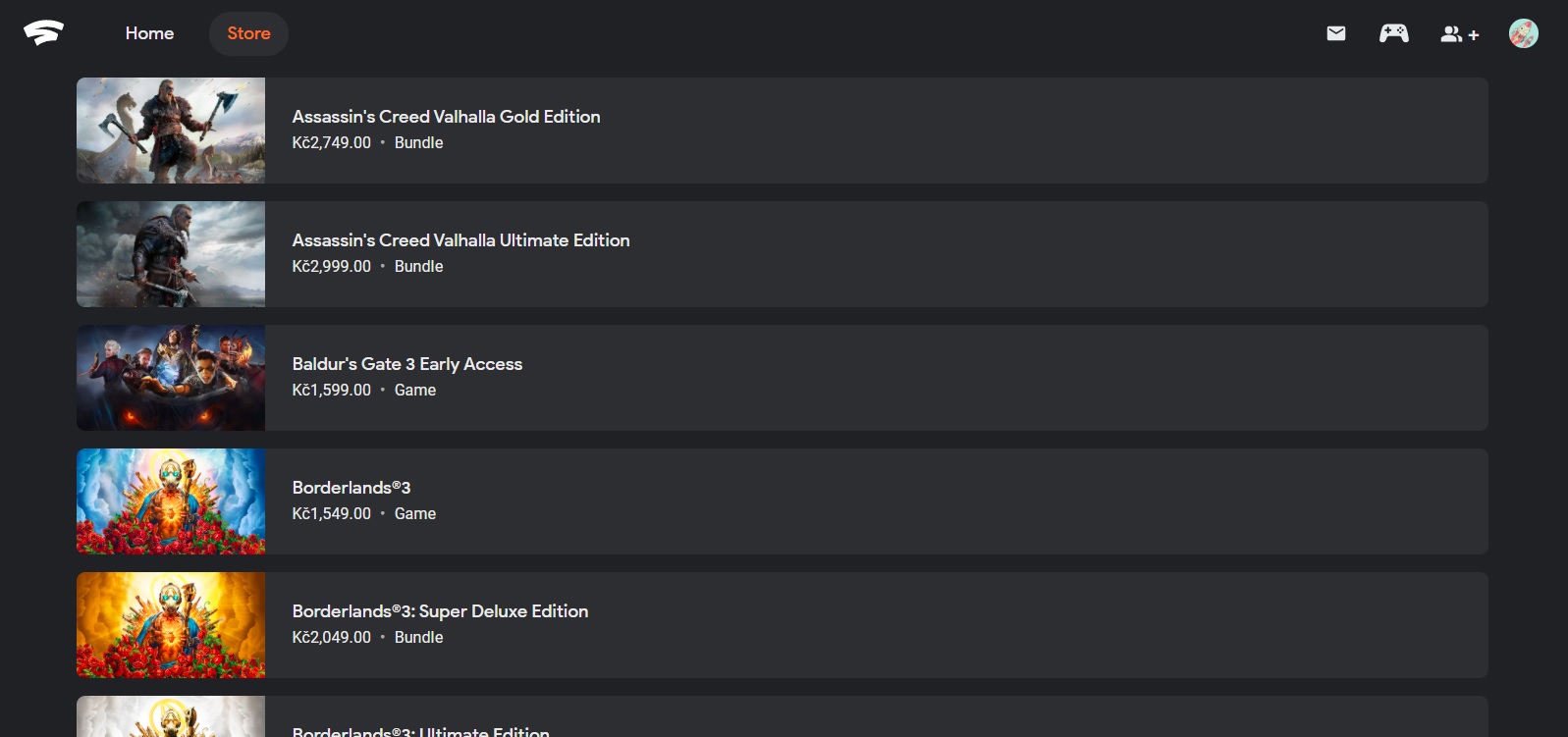Open Borderlands 3: Super Deluxe Edition title
Screen dimensions: 1568x737
(440, 611)
